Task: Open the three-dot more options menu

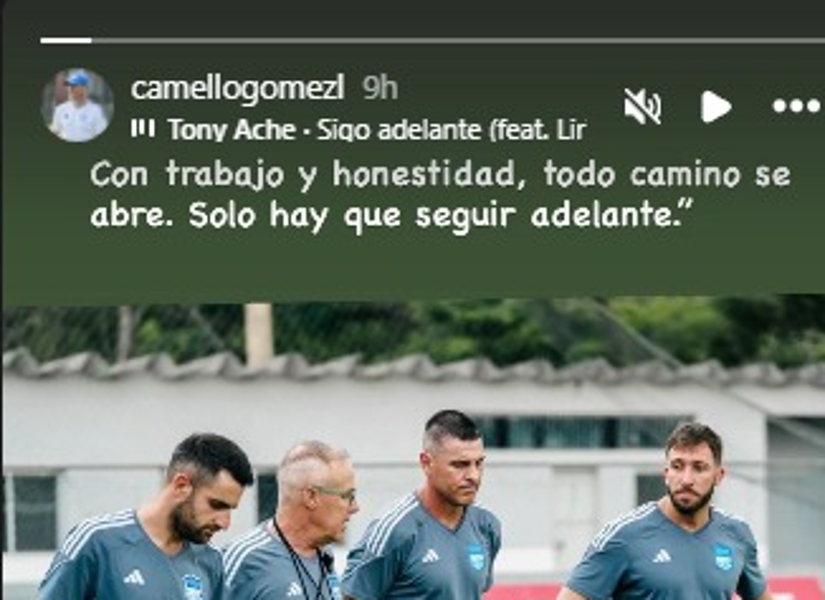Action: click(796, 106)
